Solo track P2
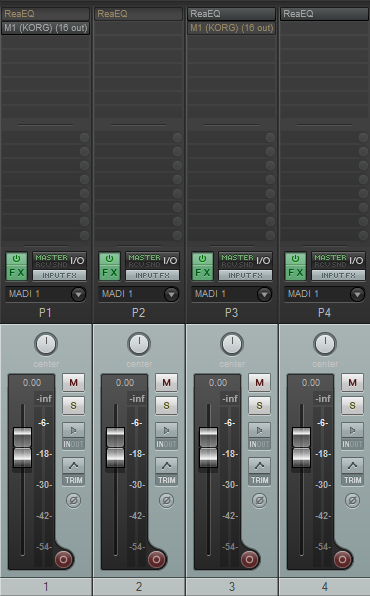The height and width of the screenshot is (596, 370). (166, 405)
